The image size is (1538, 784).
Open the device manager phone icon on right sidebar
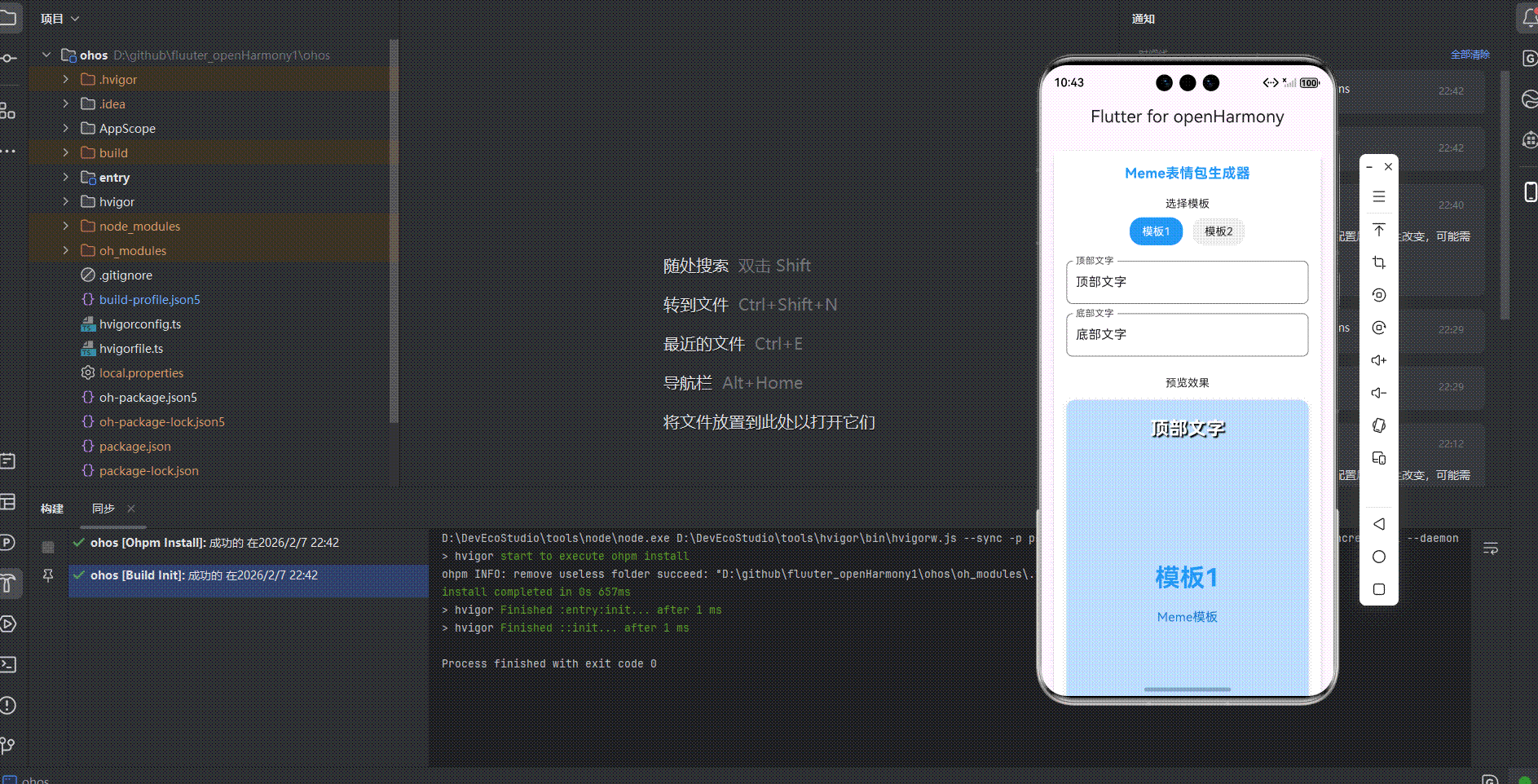1530,192
